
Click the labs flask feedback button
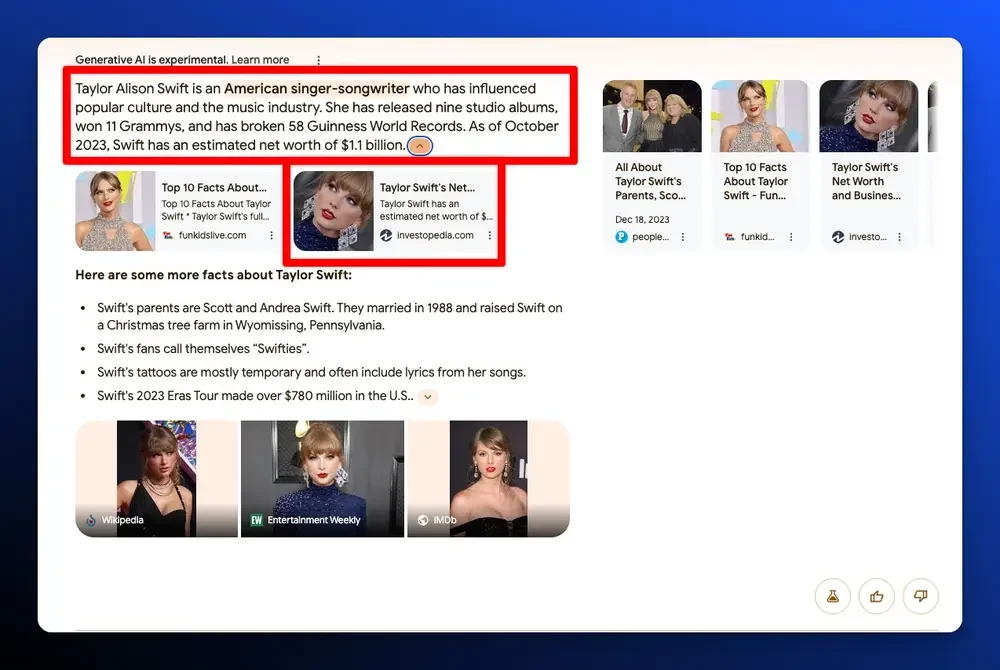point(832,596)
